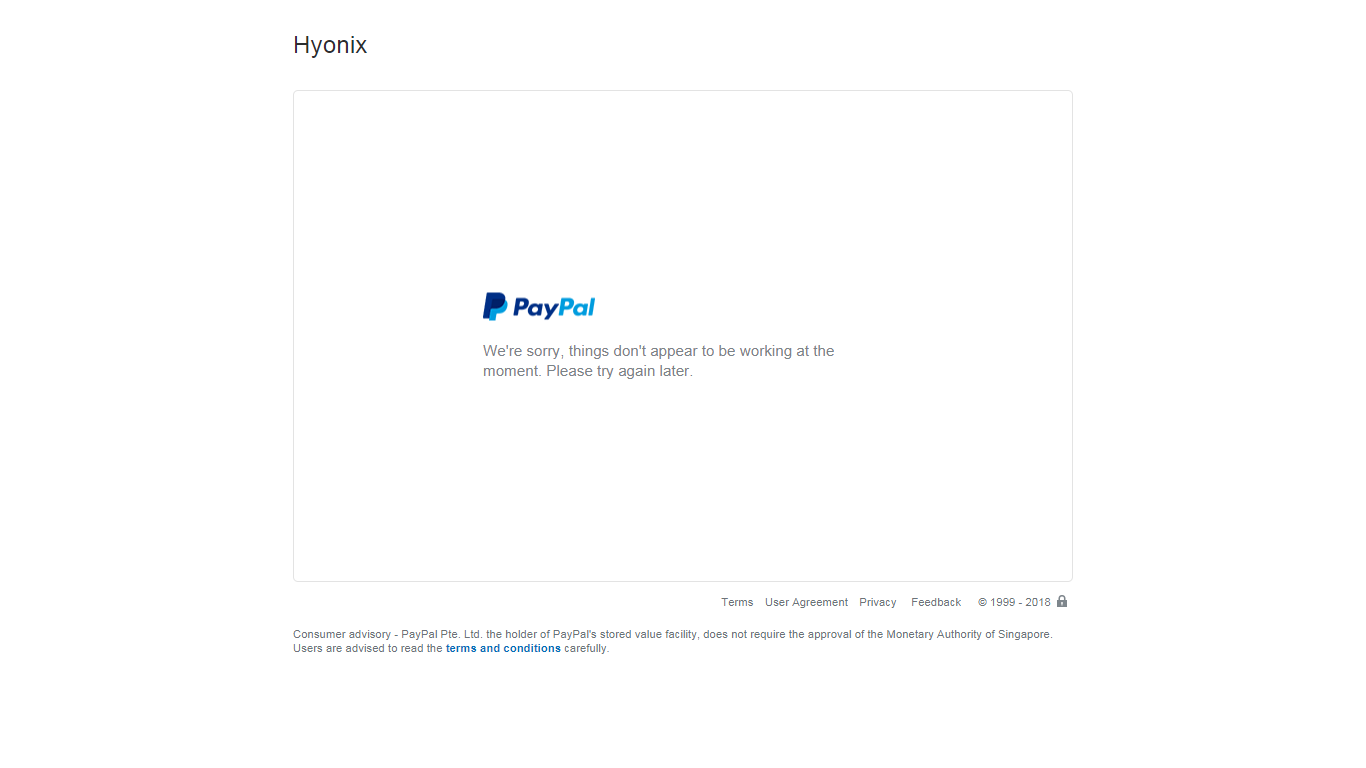Image resolution: width=1366 pixels, height=768 pixels.
Task: Click the security lock icon in footer
Action: point(1062,601)
